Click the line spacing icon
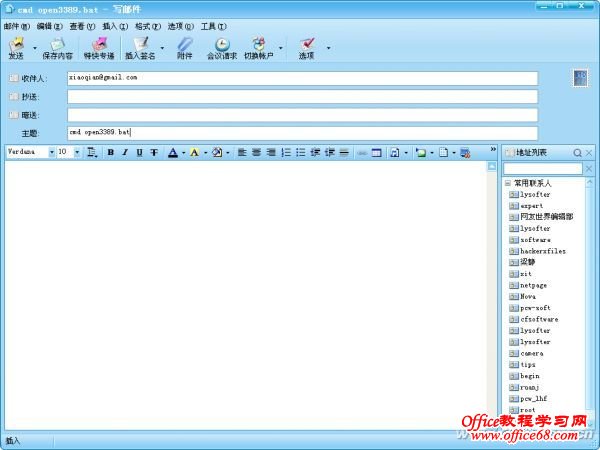 [92, 152]
